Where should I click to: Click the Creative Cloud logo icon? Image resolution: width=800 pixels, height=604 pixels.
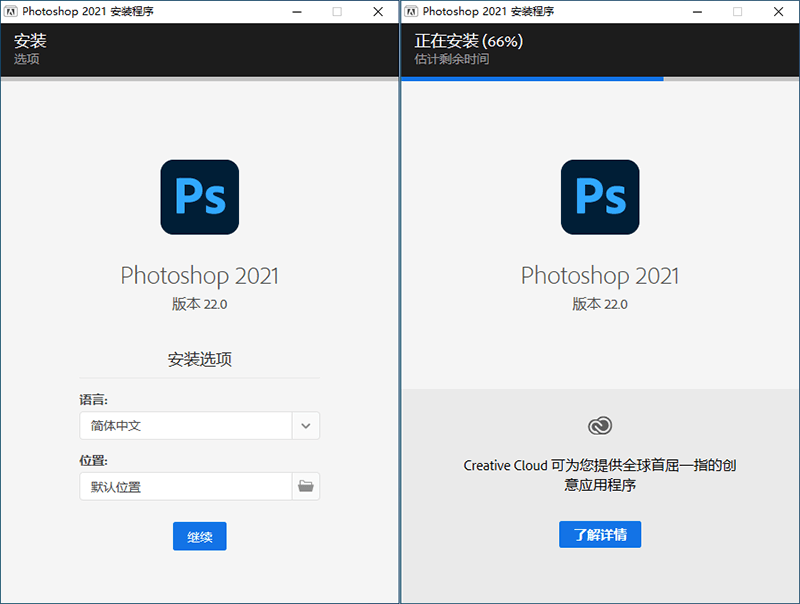coord(600,425)
